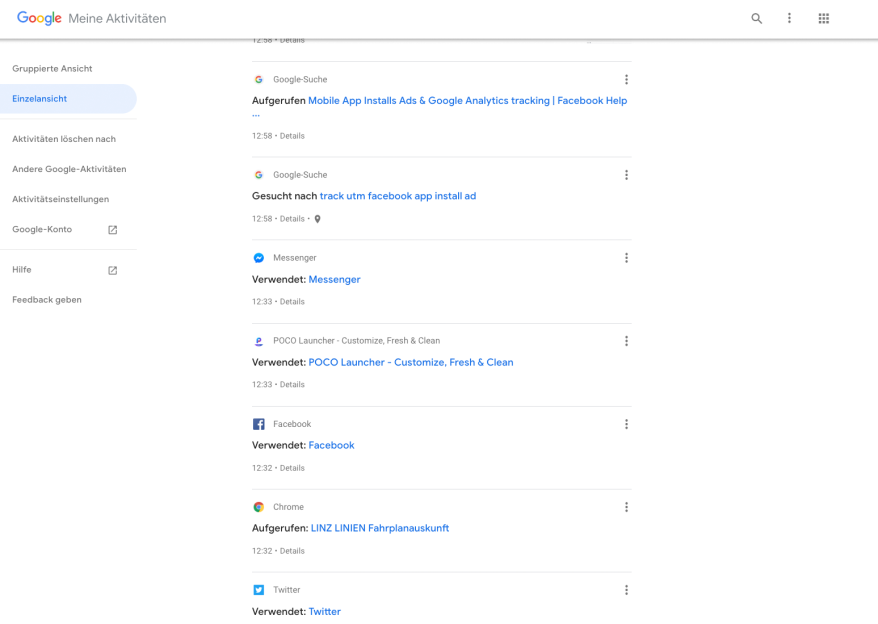Click gray Facebook header label

[292, 424]
